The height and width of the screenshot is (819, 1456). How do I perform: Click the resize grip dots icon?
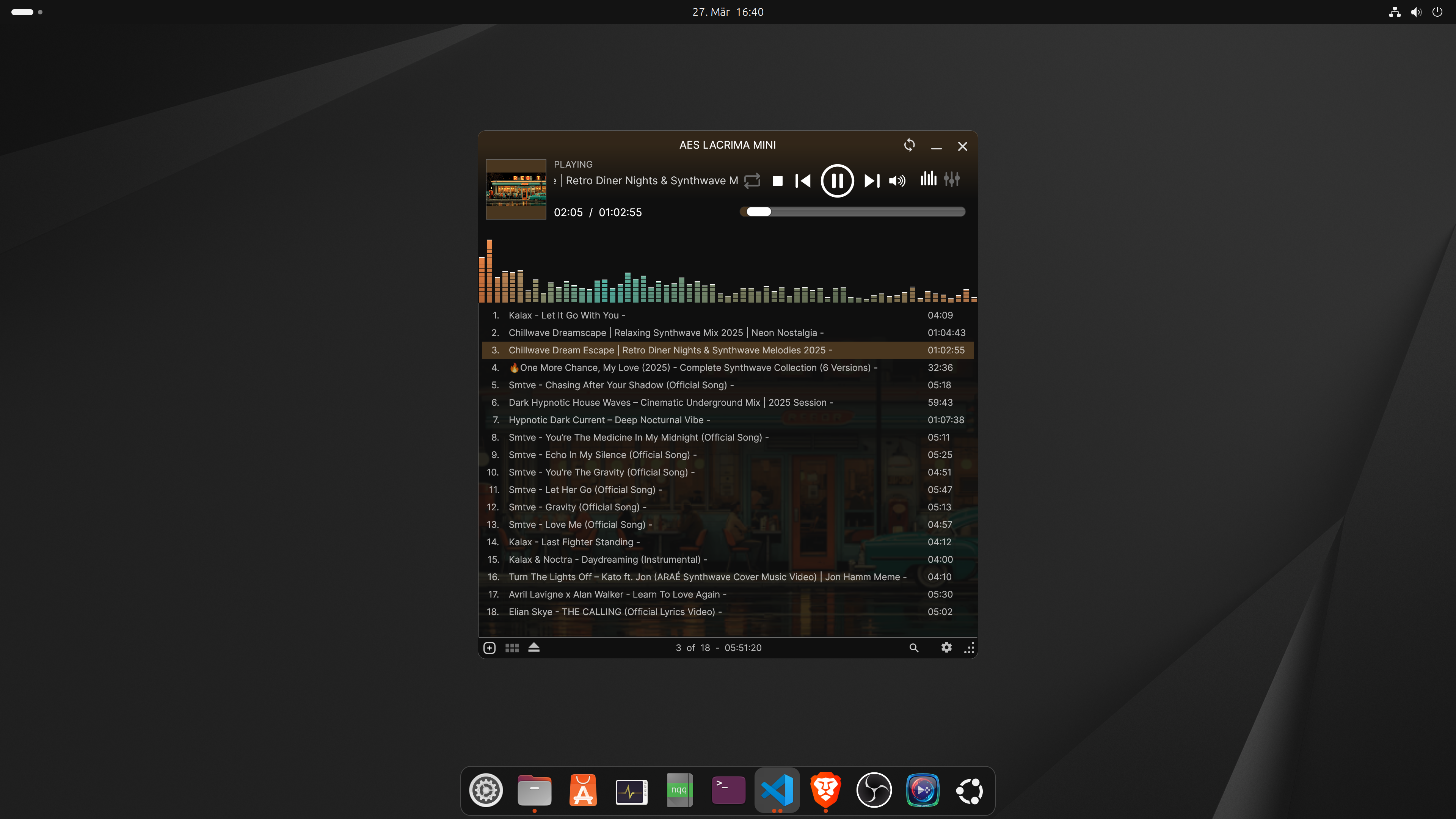[970, 648]
